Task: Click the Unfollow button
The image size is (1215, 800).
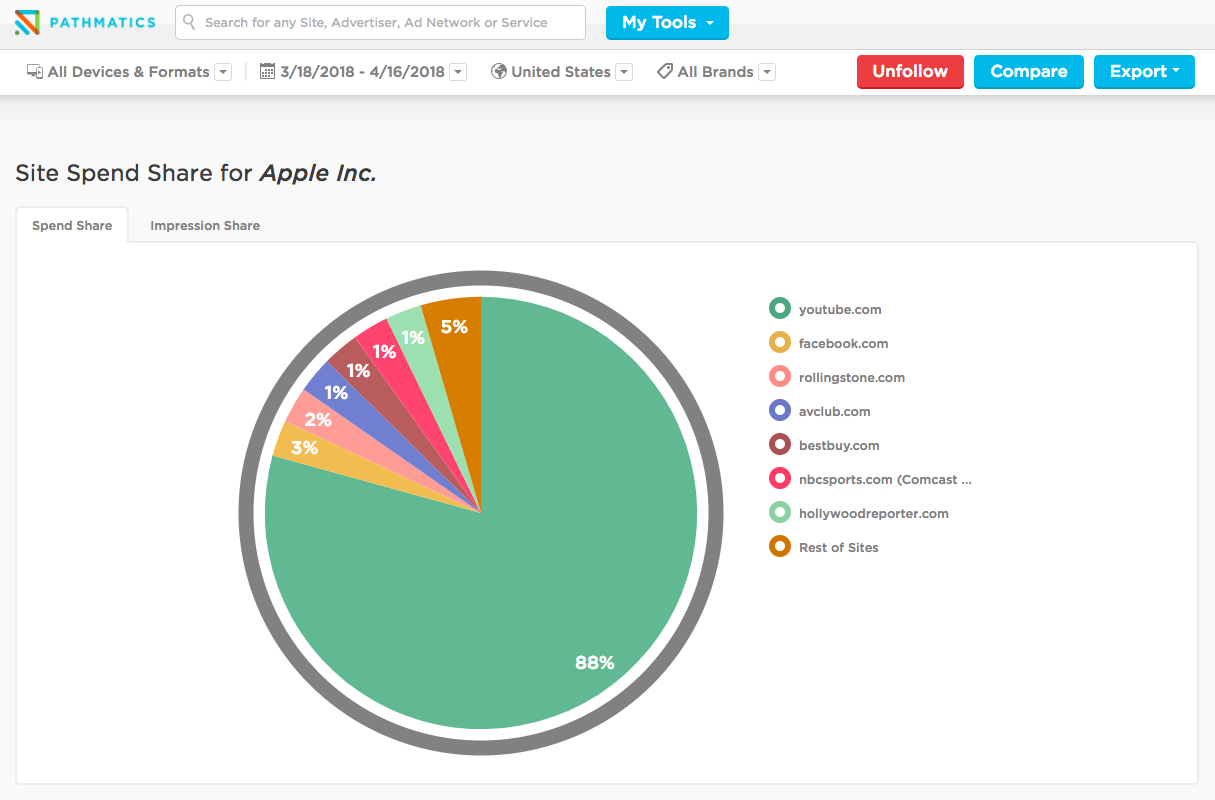Action: click(909, 71)
